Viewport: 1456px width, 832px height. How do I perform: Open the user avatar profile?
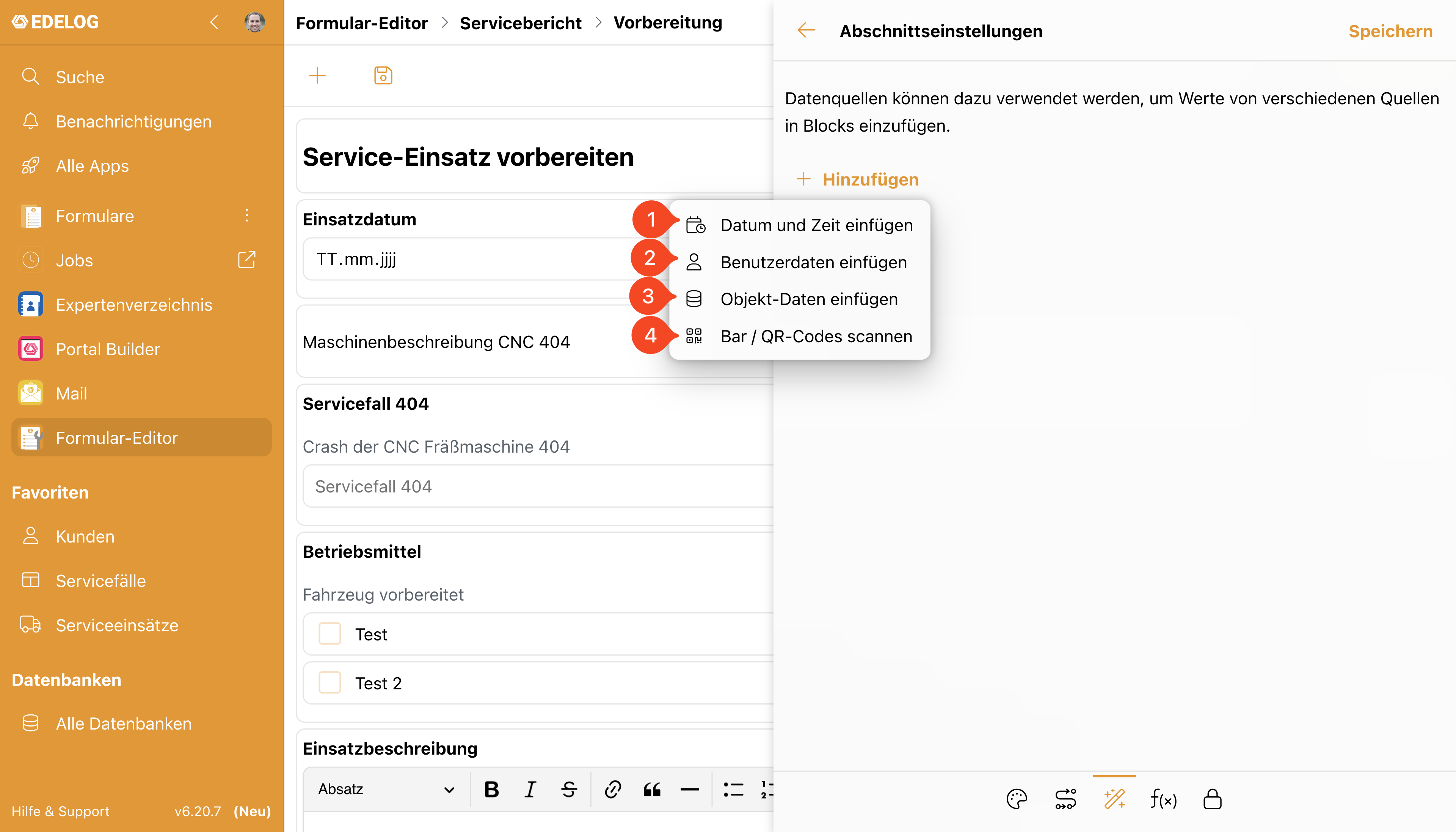pyautogui.click(x=255, y=22)
